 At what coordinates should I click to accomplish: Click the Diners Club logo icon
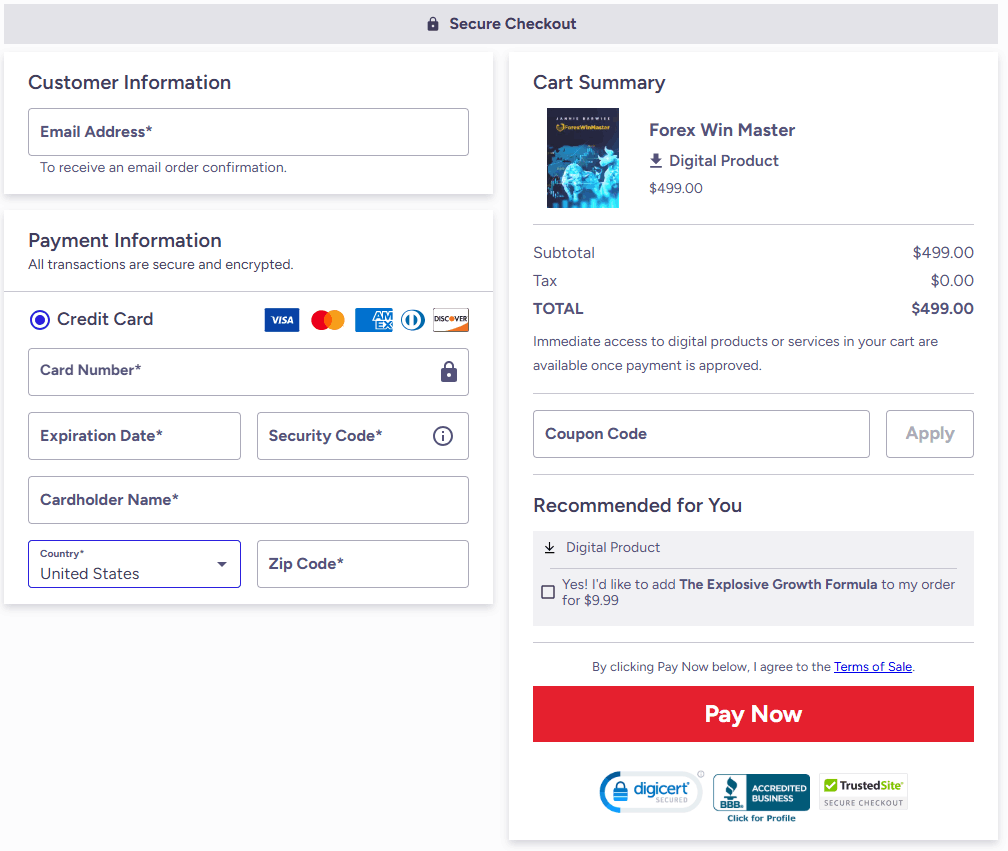[x=412, y=320]
